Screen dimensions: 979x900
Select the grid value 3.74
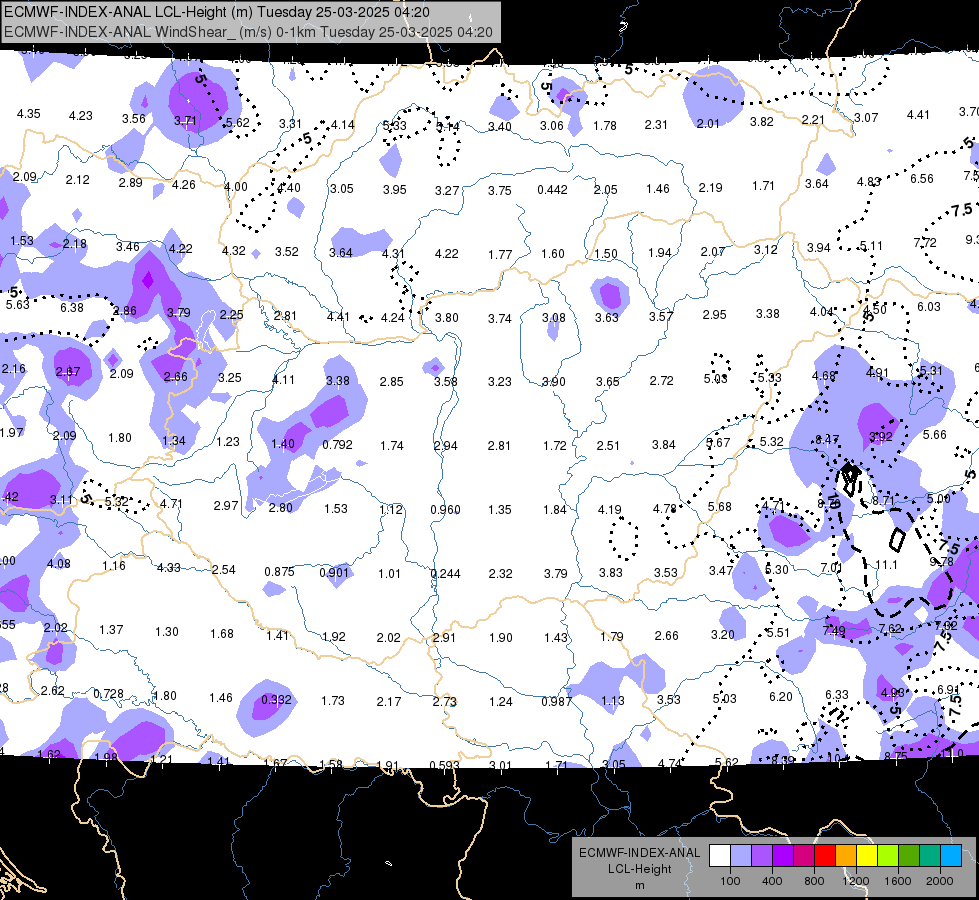click(499, 319)
